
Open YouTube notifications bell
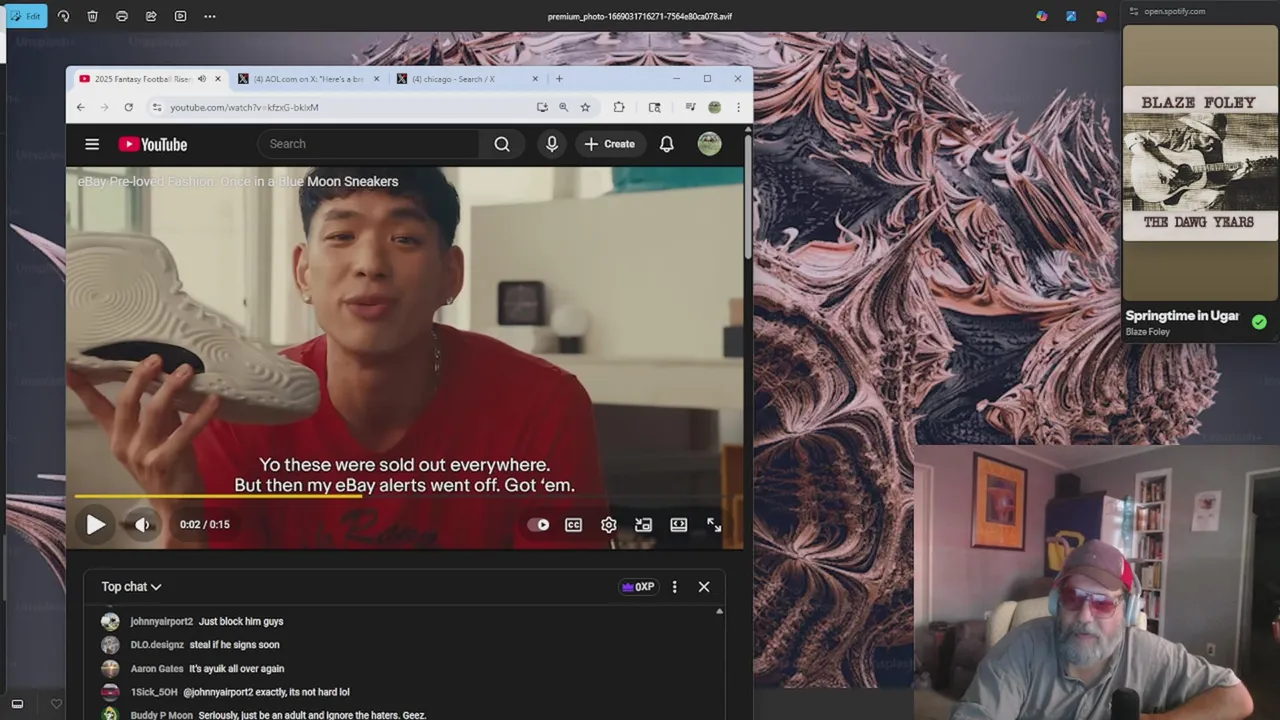pyautogui.click(x=667, y=144)
